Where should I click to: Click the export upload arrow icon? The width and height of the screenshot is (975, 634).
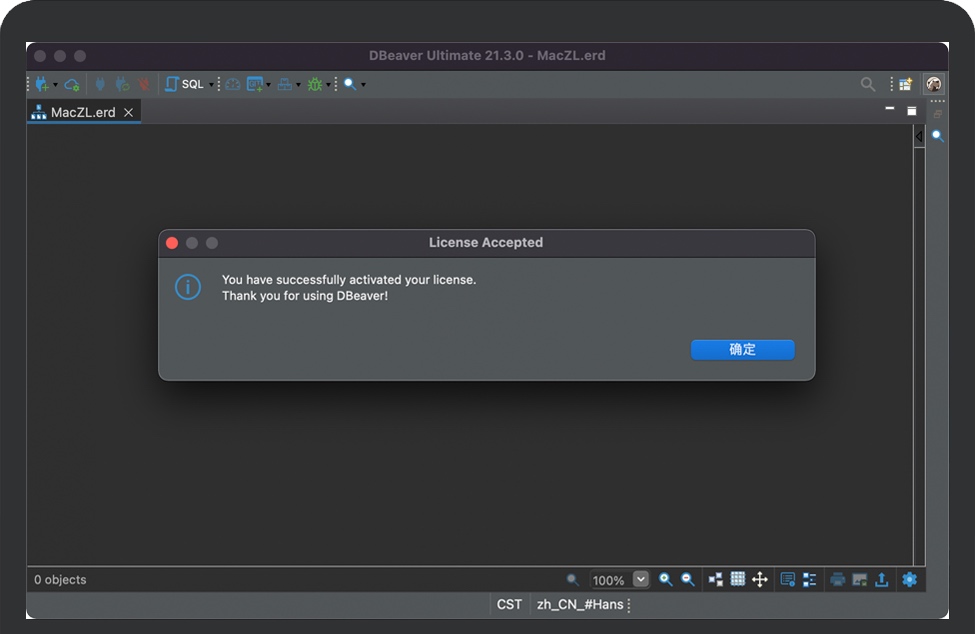882,579
